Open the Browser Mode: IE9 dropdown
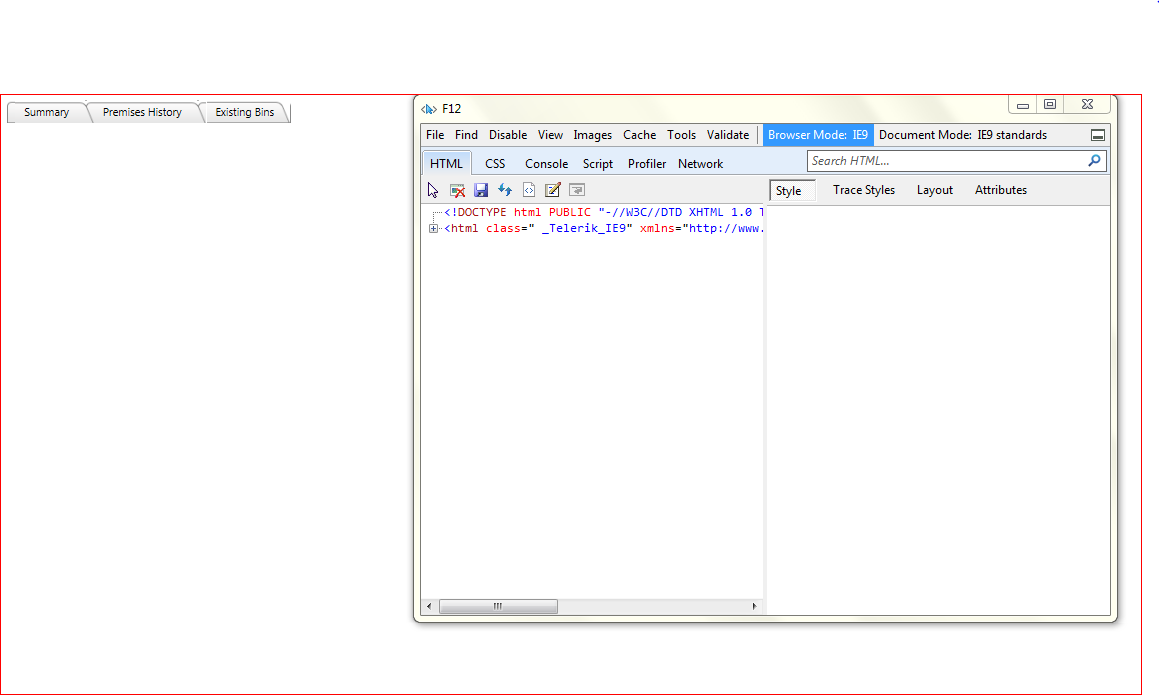The image size is (1159, 695). coord(818,135)
